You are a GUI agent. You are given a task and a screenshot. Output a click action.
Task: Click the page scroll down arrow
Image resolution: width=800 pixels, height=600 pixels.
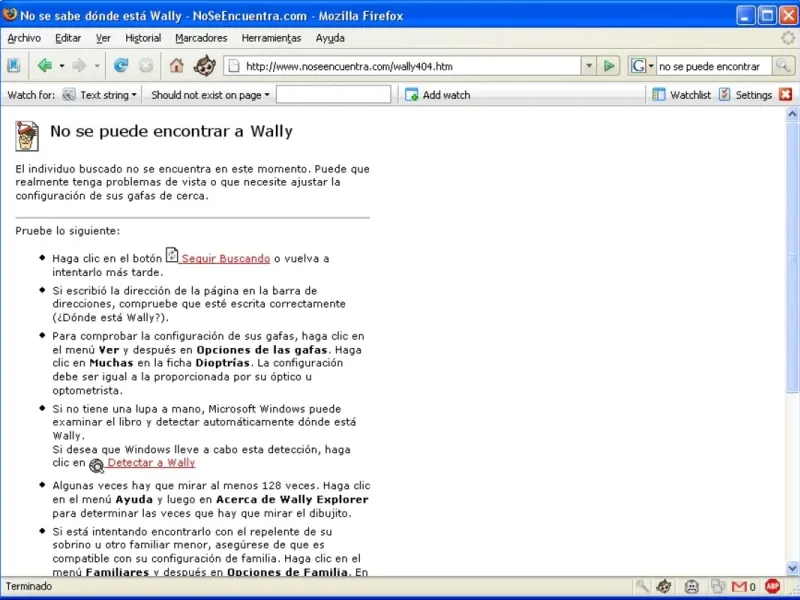tap(792, 568)
